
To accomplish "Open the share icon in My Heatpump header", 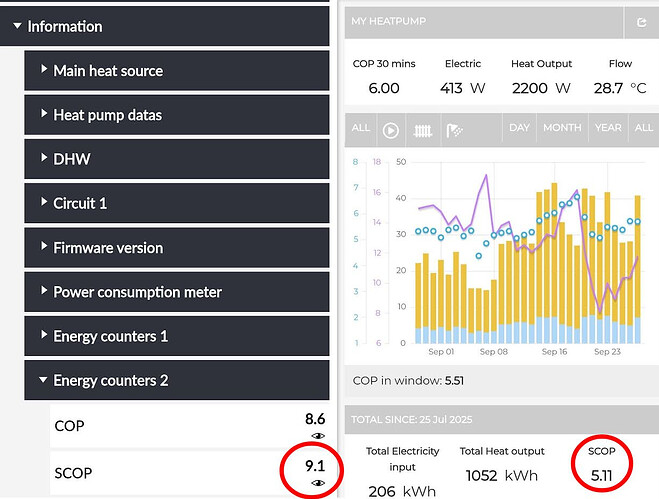I will tap(641, 22).
